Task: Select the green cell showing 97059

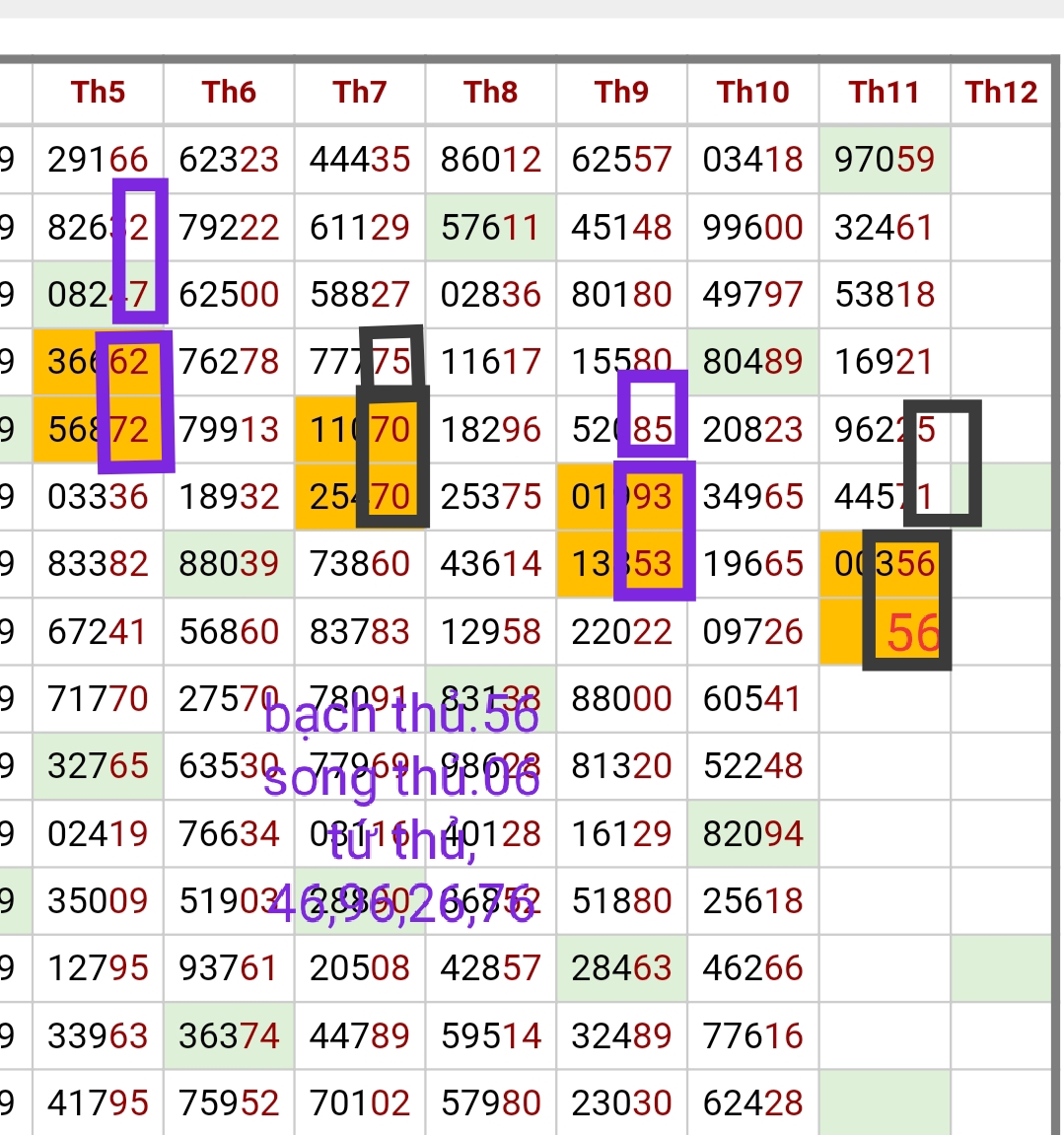Action: coord(885,160)
